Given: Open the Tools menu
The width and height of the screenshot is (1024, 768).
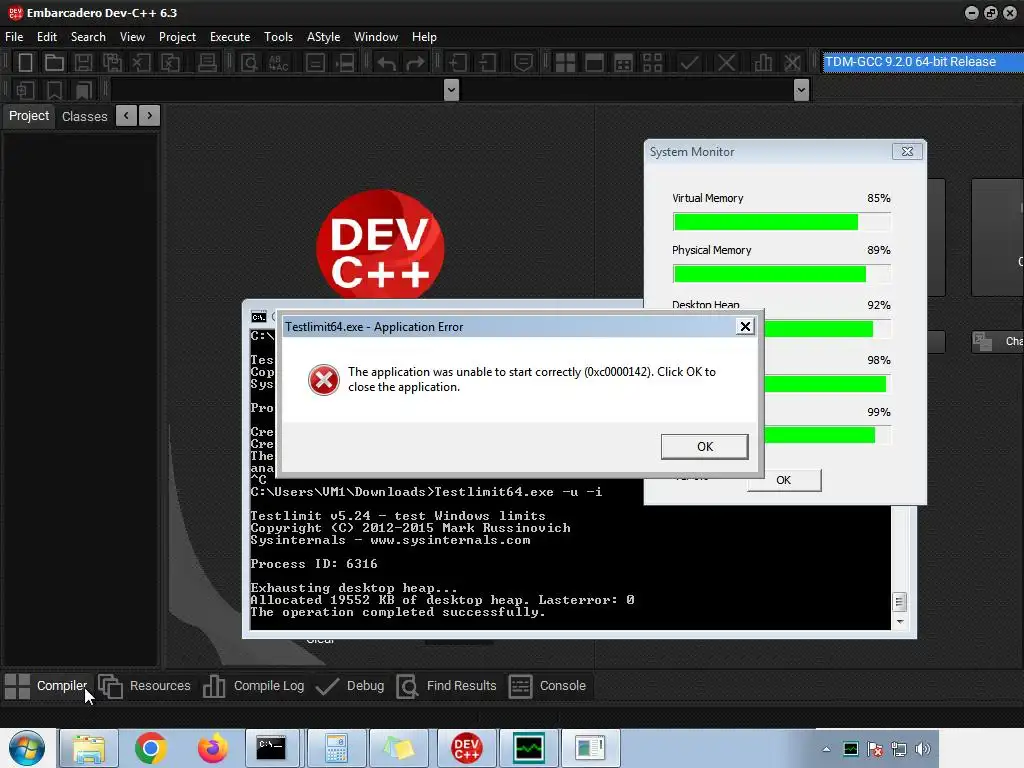Looking at the screenshot, I should point(278,37).
